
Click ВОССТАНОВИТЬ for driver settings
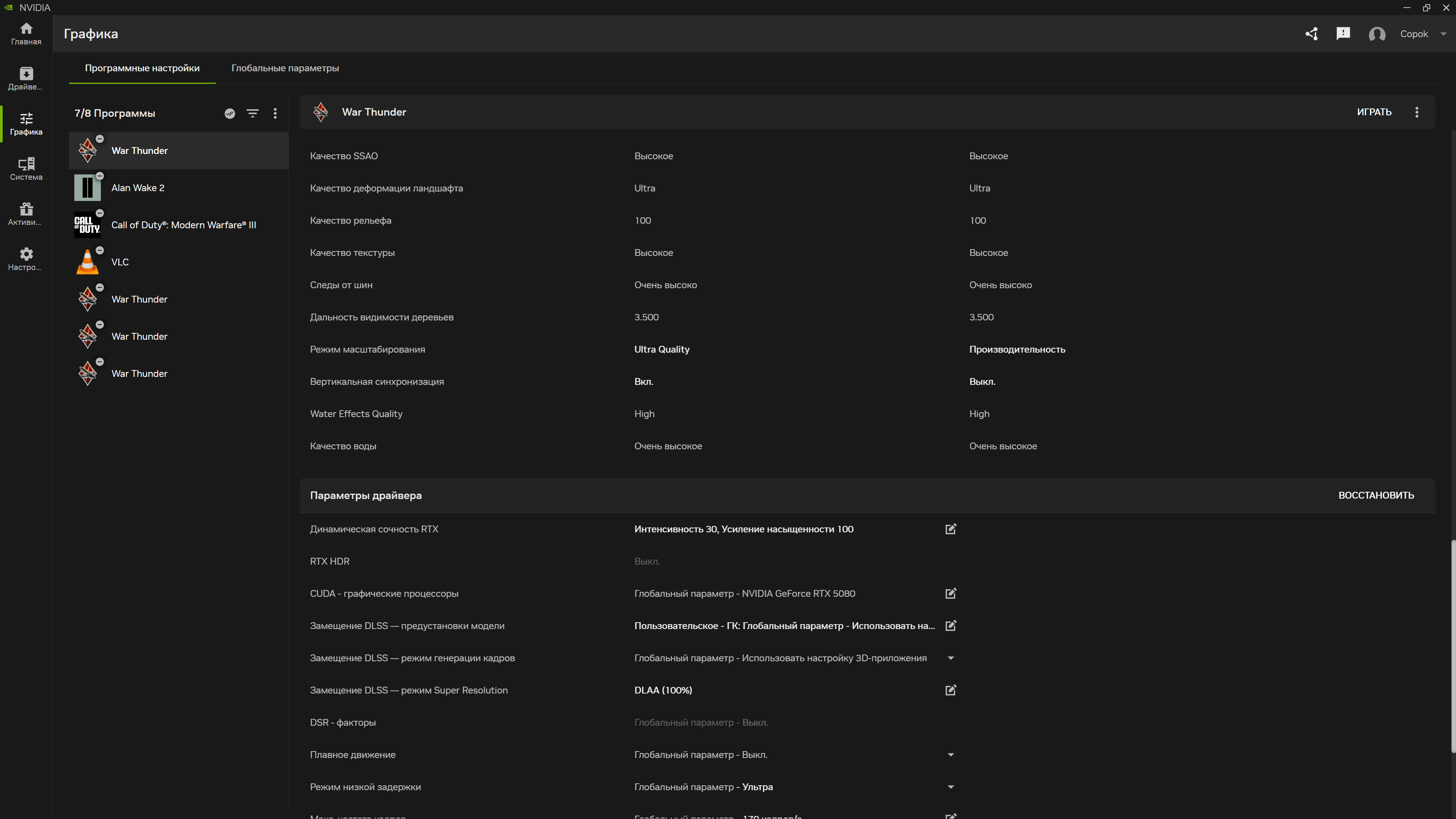1376,495
